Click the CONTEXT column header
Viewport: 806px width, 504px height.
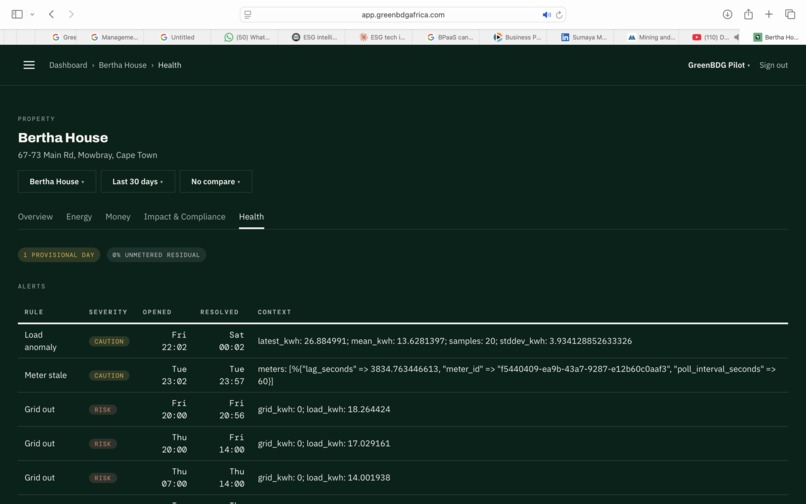(274, 312)
